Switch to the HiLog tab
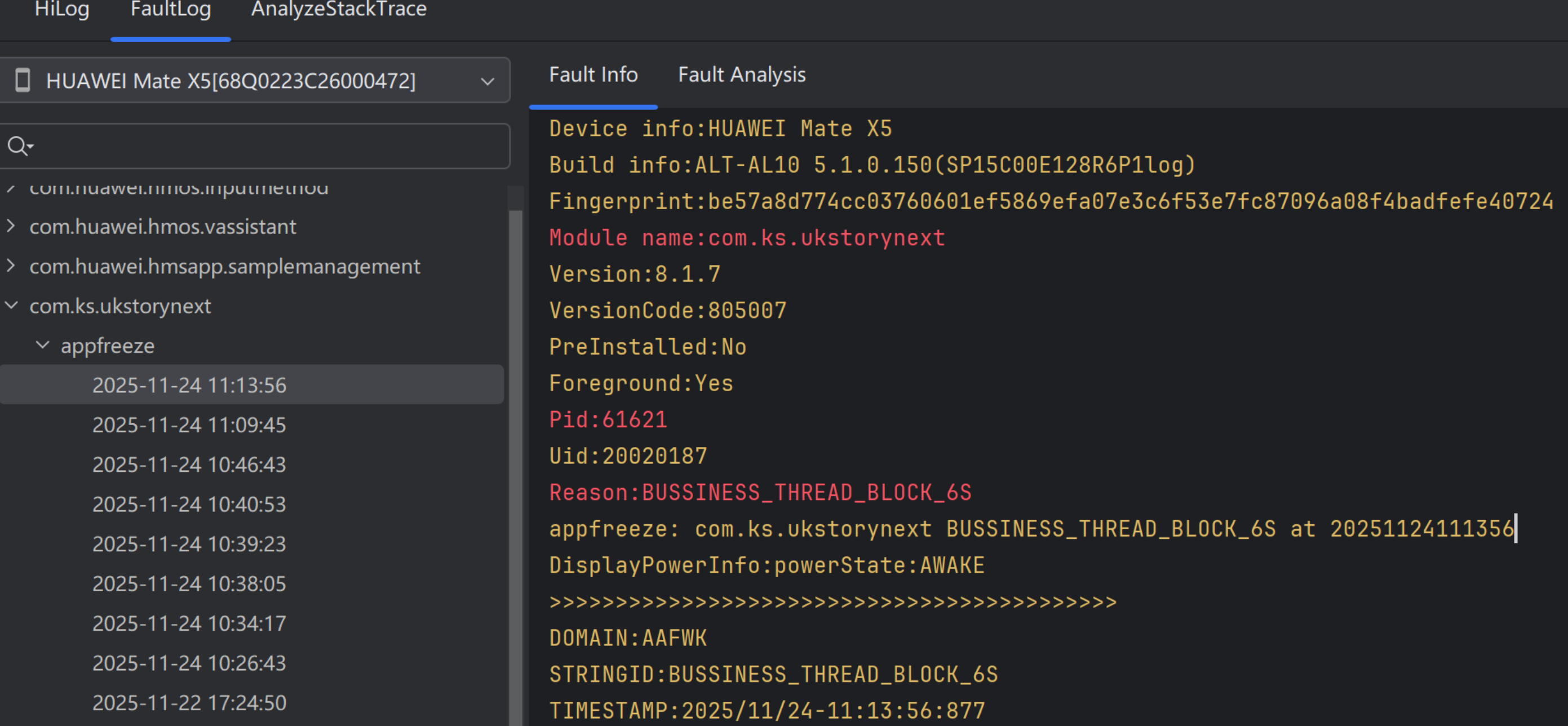Screen dimensions: 1568x726 [61, 10]
